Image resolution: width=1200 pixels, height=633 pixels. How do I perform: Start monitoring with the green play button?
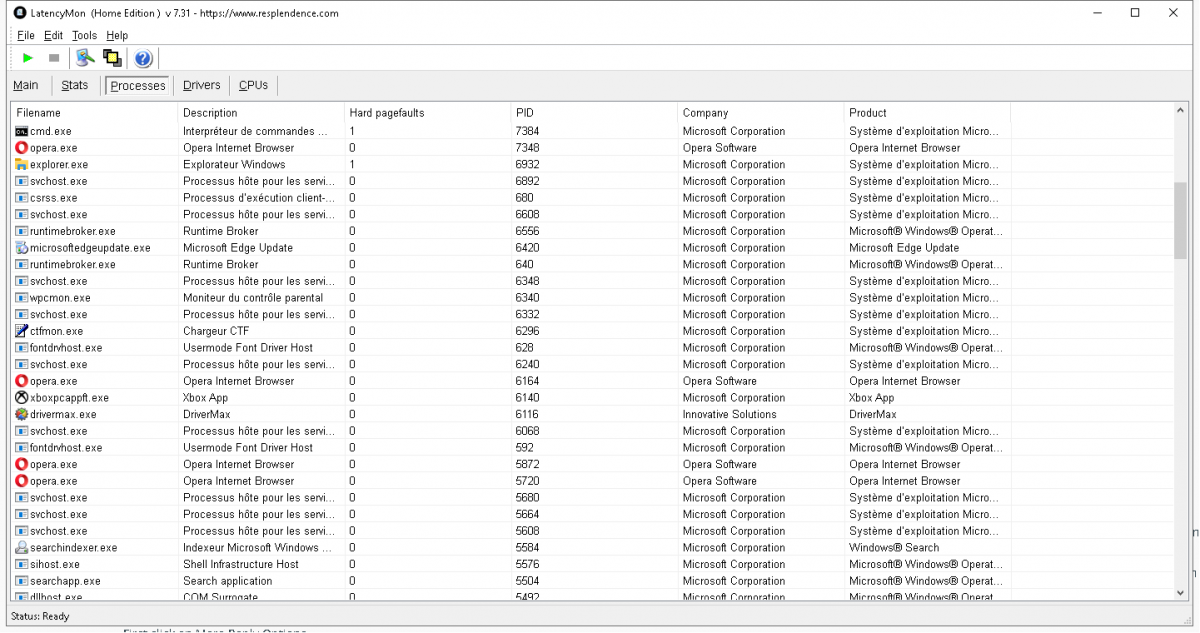tap(28, 58)
